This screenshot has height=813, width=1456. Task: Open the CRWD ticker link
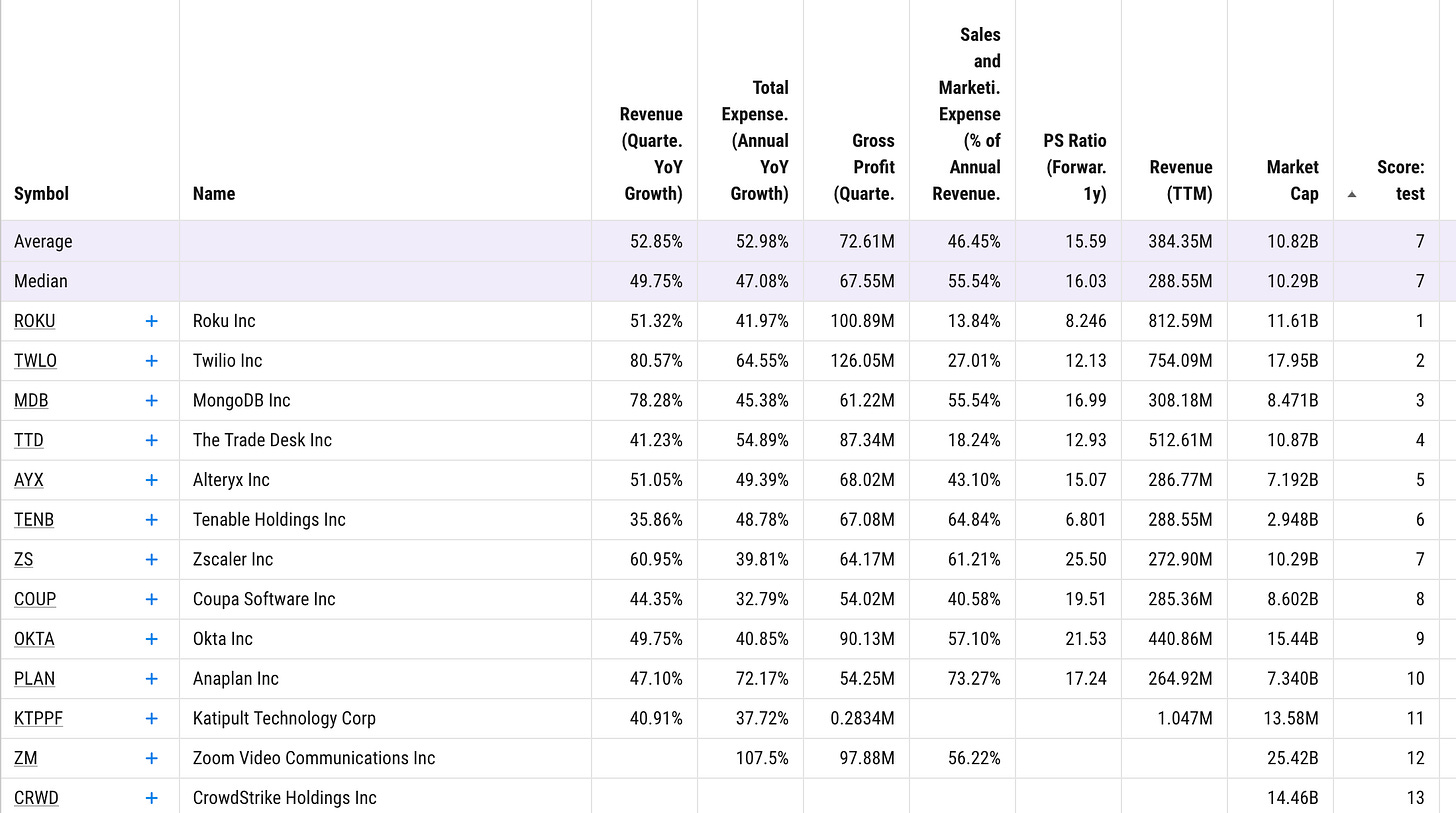(x=36, y=798)
